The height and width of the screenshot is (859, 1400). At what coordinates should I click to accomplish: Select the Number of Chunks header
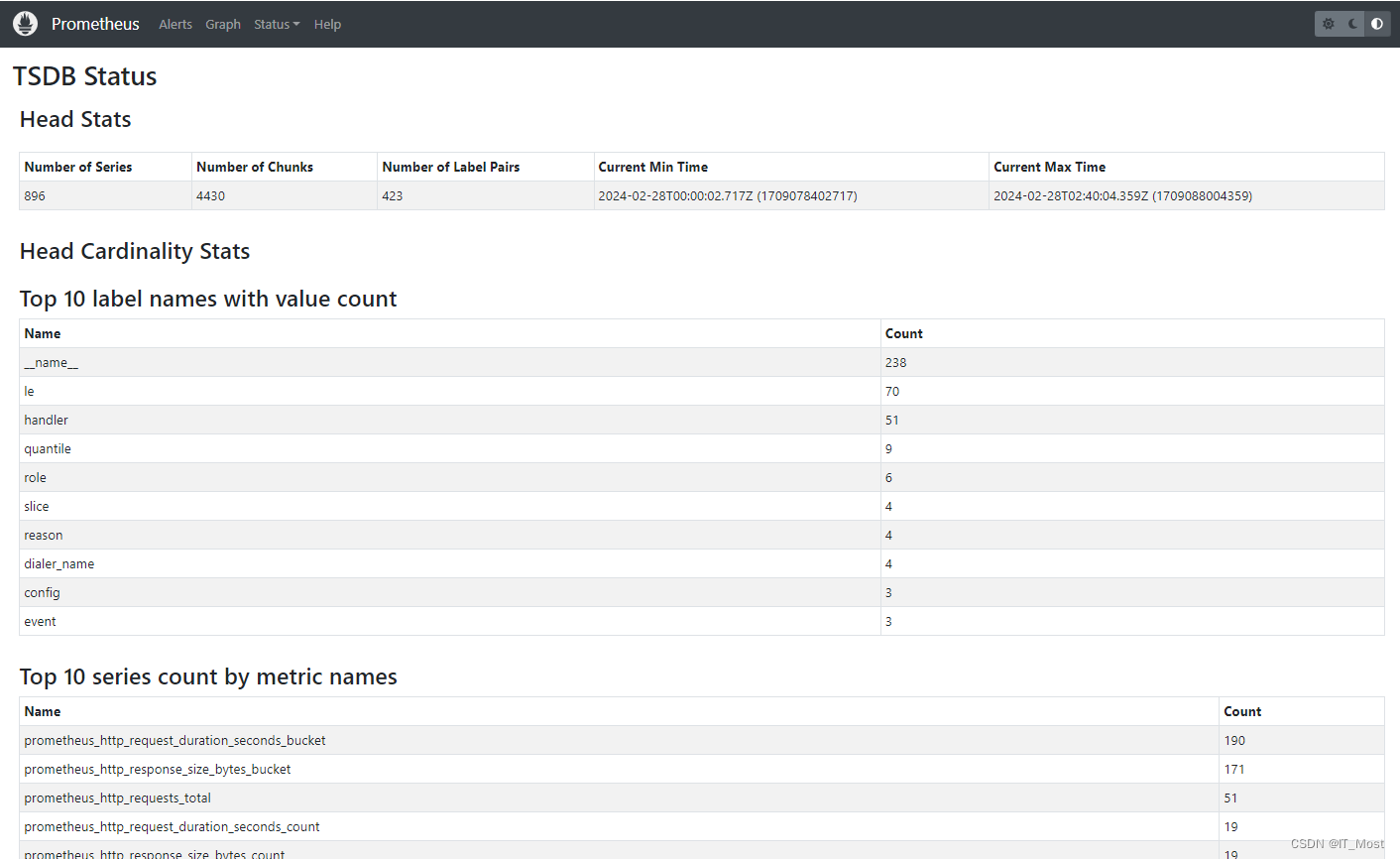[x=255, y=167]
